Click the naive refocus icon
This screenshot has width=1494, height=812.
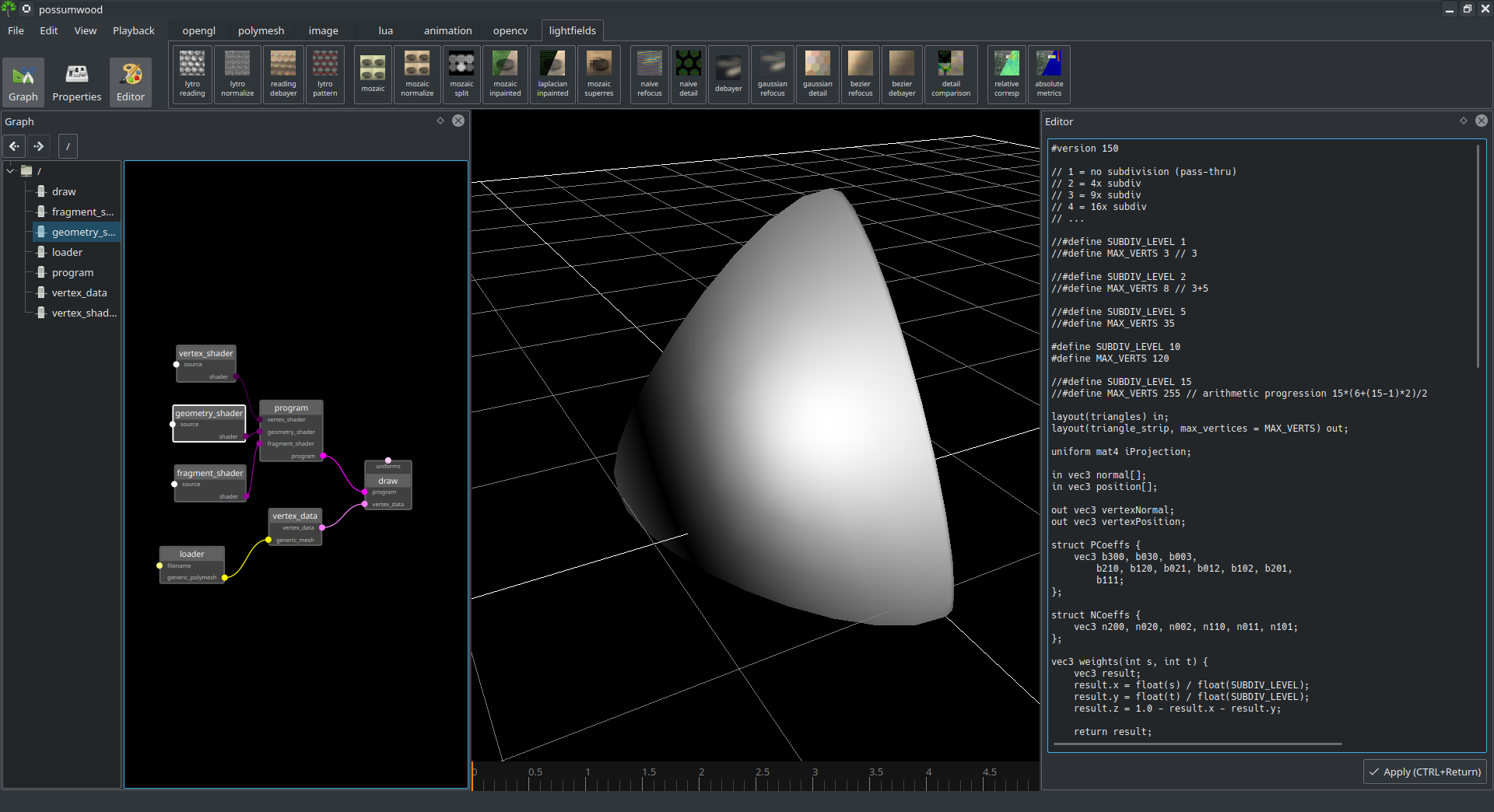coord(650,75)
